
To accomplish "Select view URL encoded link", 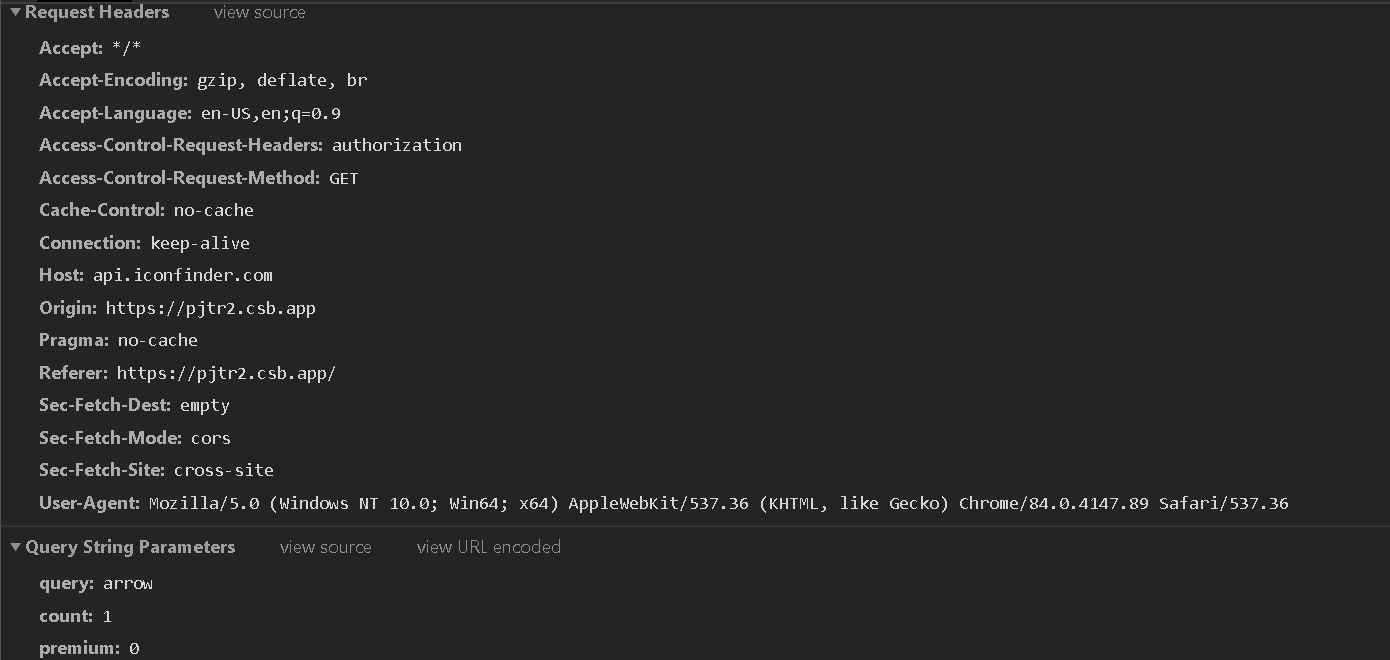I will [x=489, y=547].
